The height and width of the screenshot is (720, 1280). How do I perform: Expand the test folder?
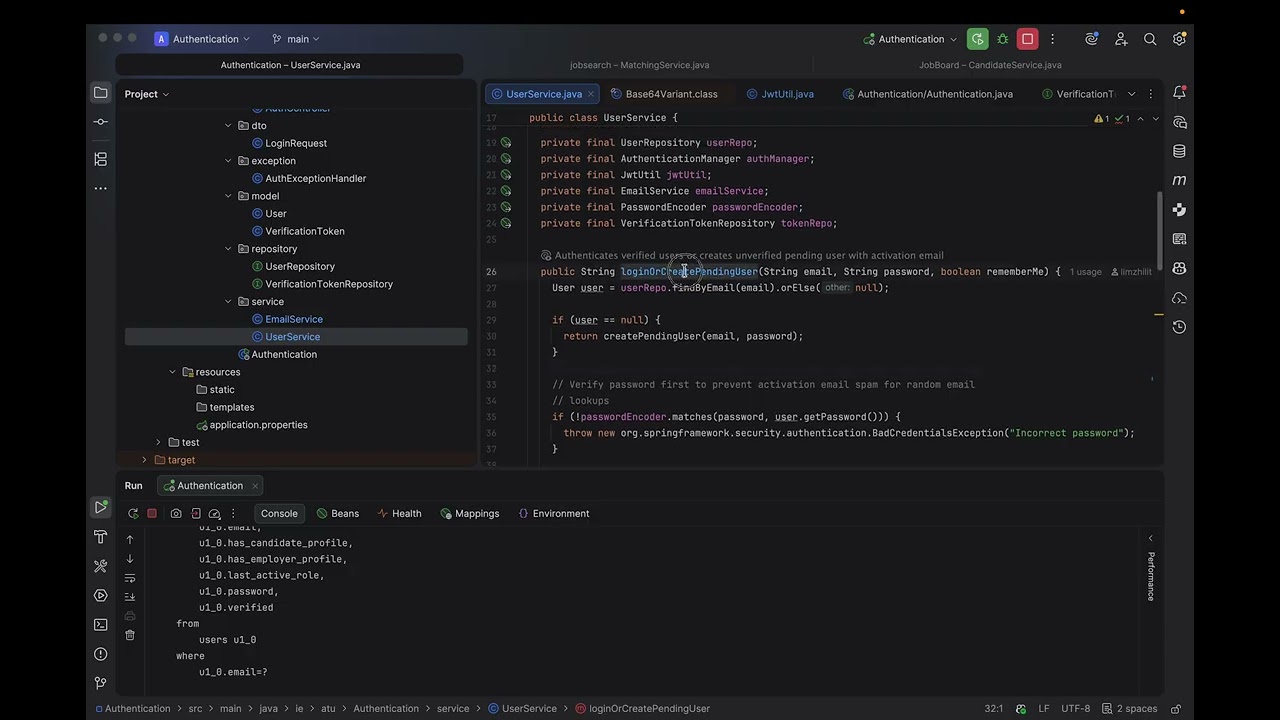coord(158,442)
